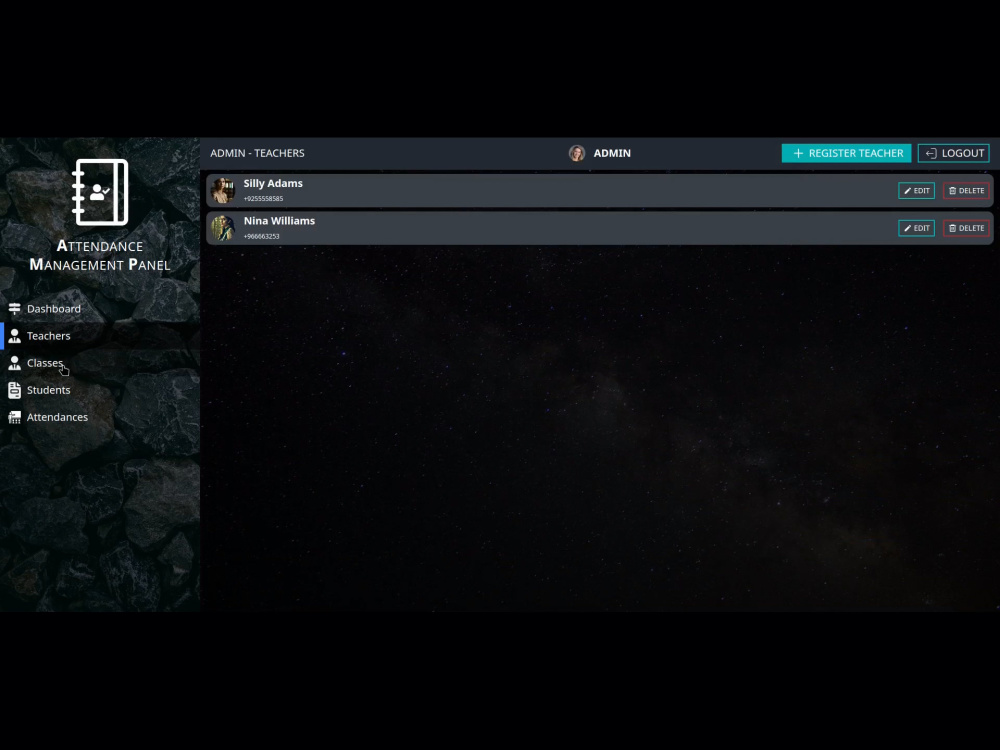This screenshot has width=1000, height=750.
Task: Click Attendance Management Panel title
Action: 100,255
